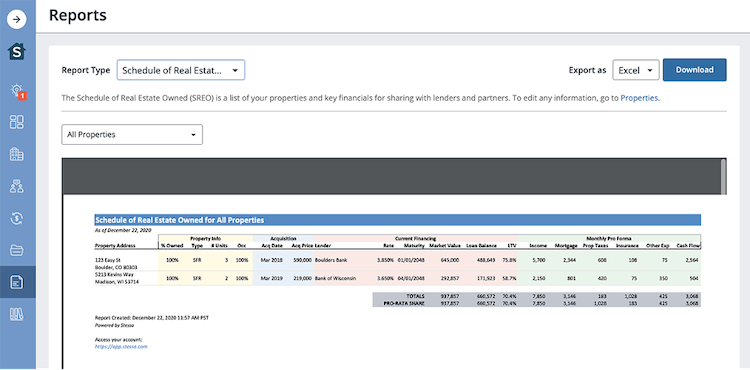Click the Download button
The width and height of the screenshot is (750, 370).
pos(695,70)
